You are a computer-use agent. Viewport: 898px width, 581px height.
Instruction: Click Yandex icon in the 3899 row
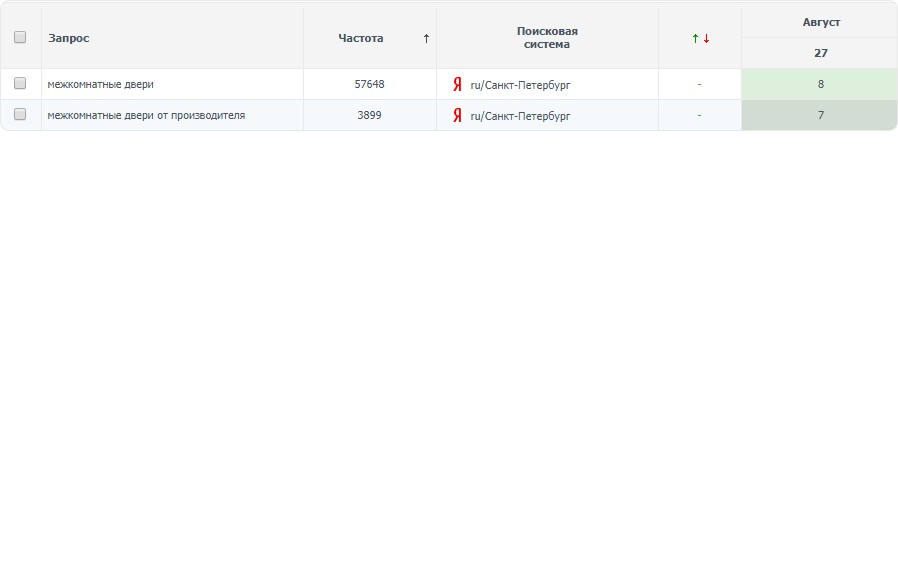(457, 115)
